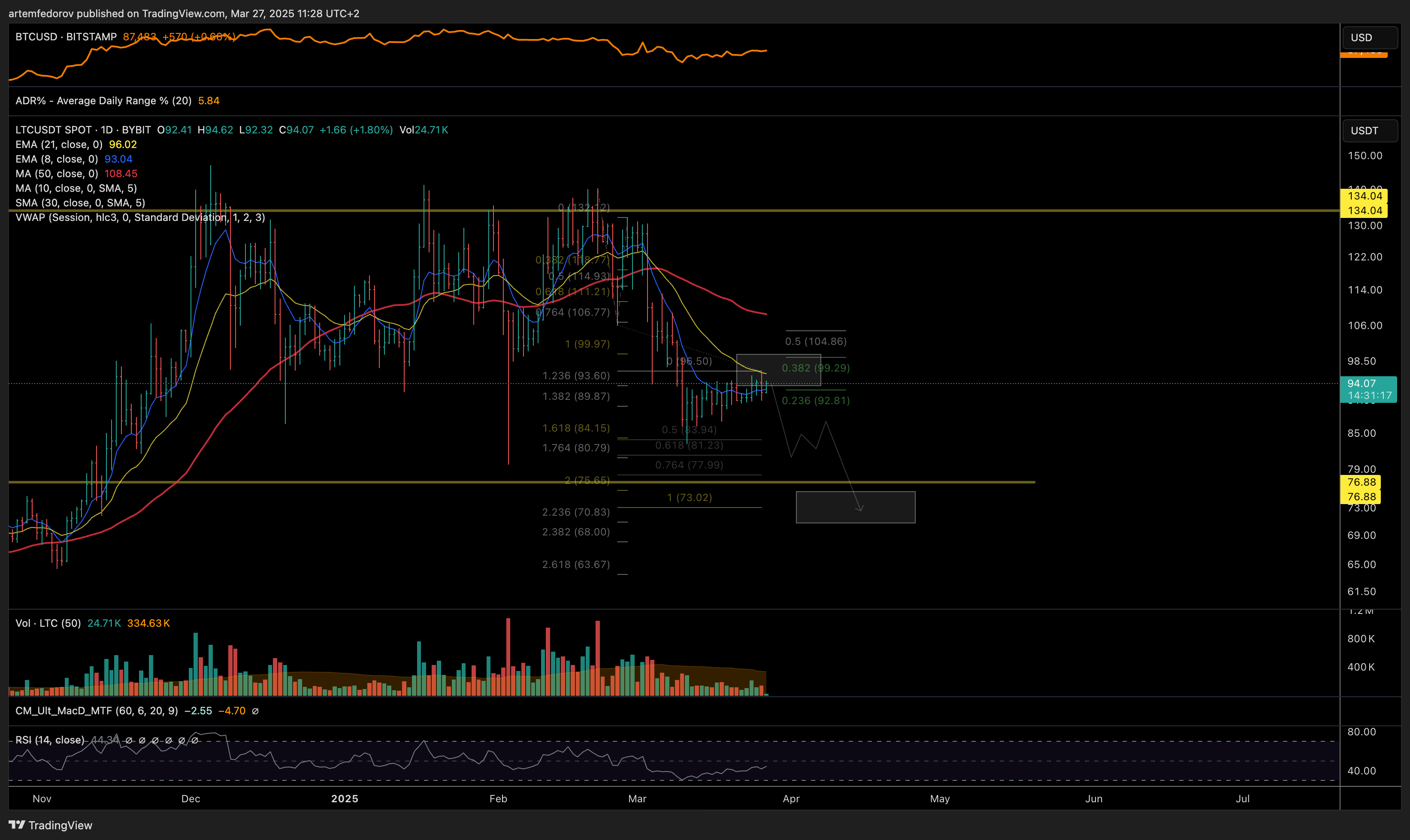The image size is (1410, 840).
Task: Click the 150.00 price axis label
Action: pos(1365,156)
